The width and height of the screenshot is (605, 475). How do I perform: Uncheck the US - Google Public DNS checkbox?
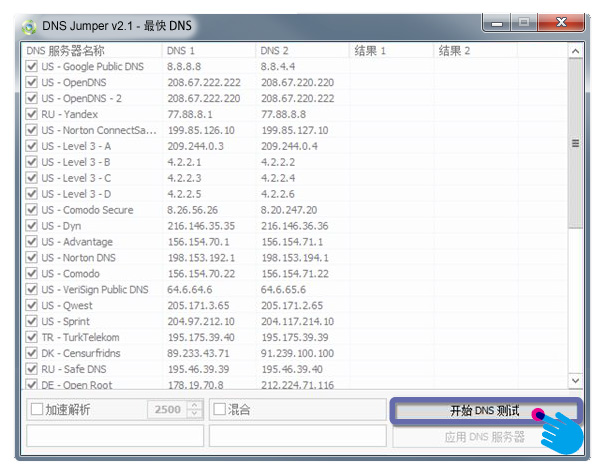click(32, 66)
